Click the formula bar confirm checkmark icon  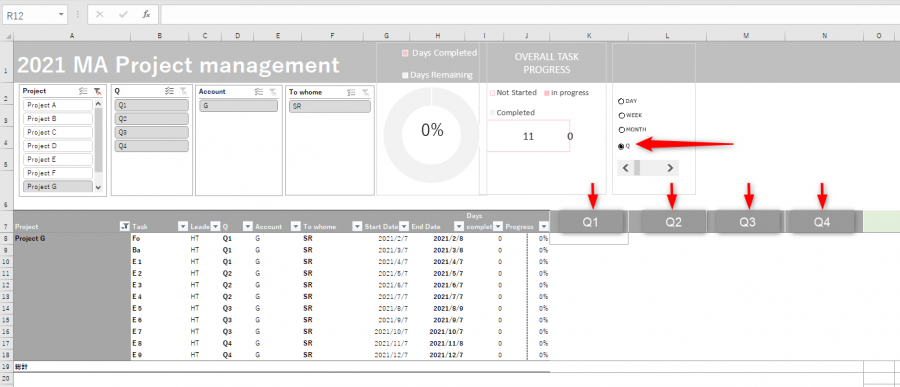pos(123,15)
